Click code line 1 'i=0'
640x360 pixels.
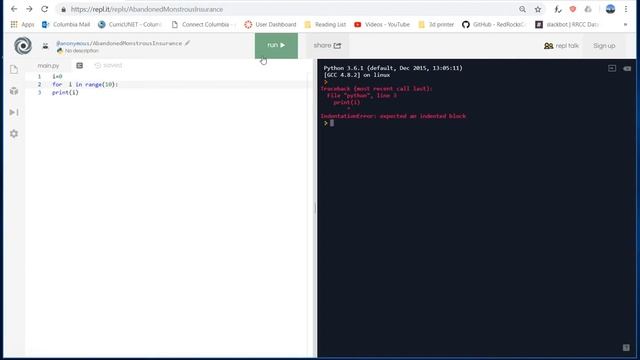coord(57,76)
